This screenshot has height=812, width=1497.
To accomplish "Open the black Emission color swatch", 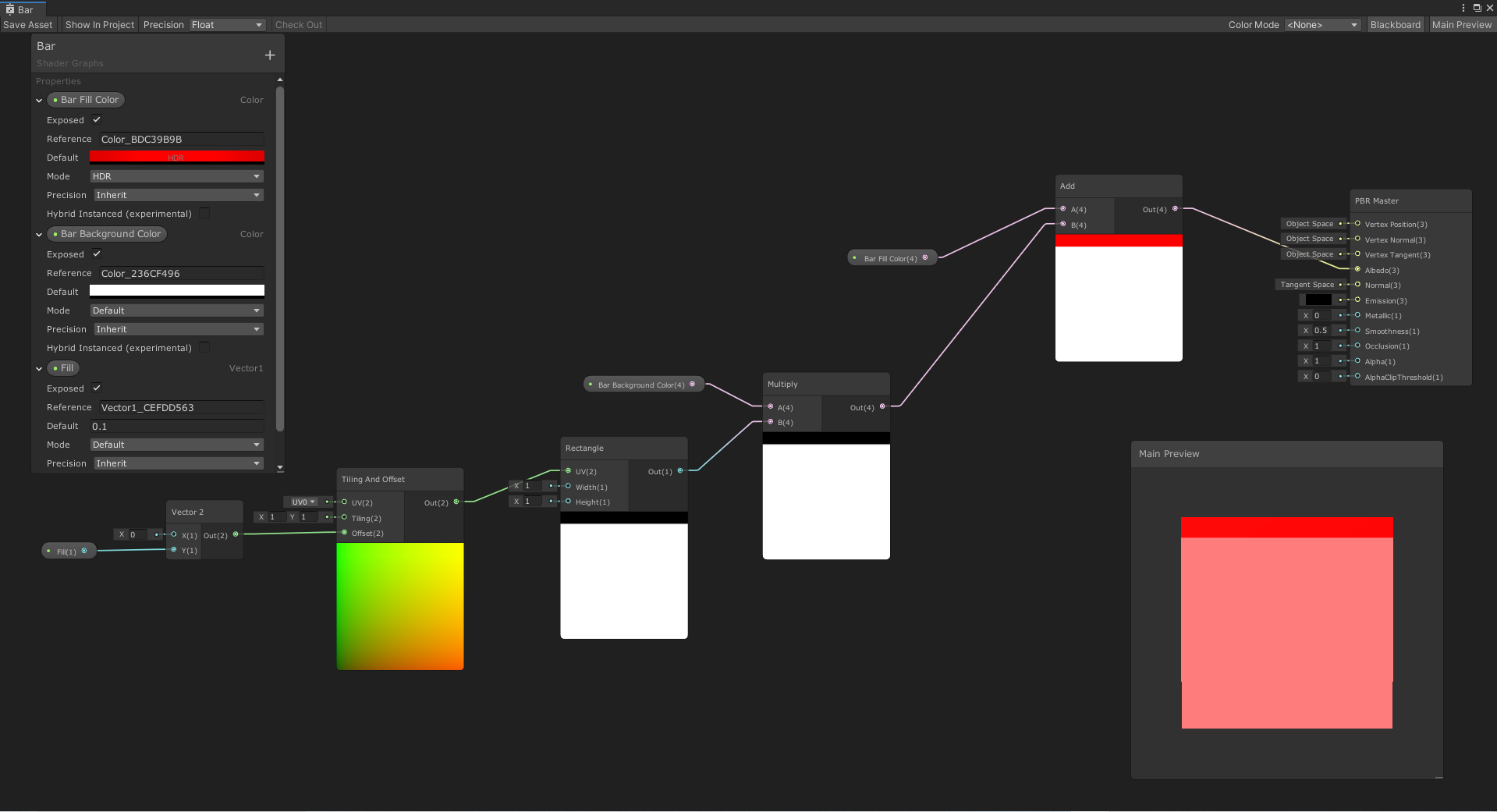I will [1318, 300].
